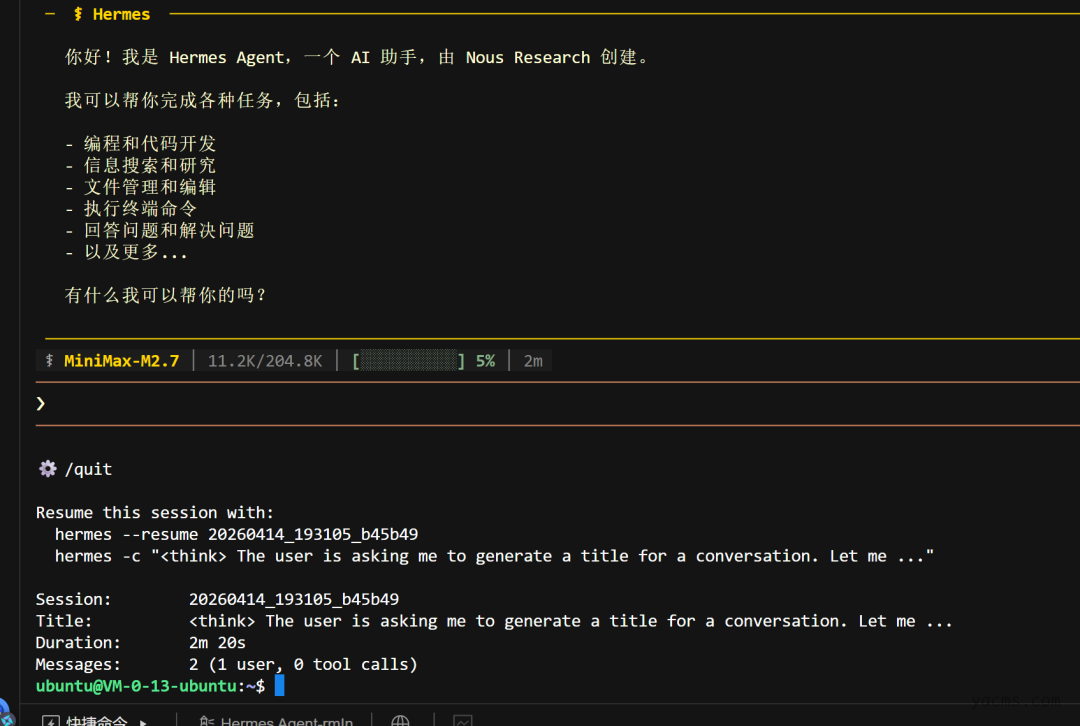Click the Hermes caduceus icon in header

pyautogui.click(x=78, y=14)
